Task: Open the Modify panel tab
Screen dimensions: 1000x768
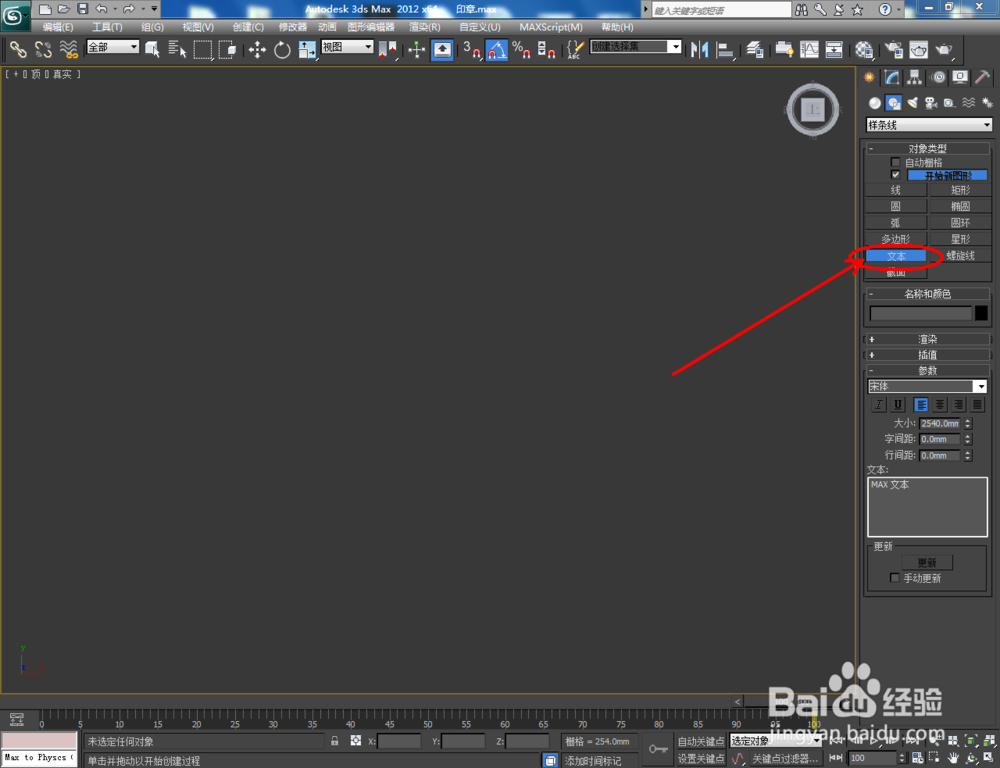Action: (892, 77)
